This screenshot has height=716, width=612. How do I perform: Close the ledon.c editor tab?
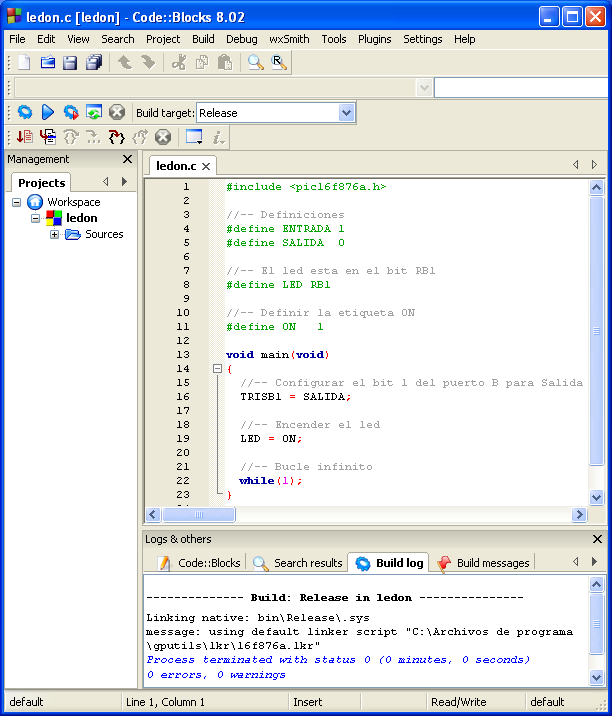pyautogui.click(x=206, y=166)
